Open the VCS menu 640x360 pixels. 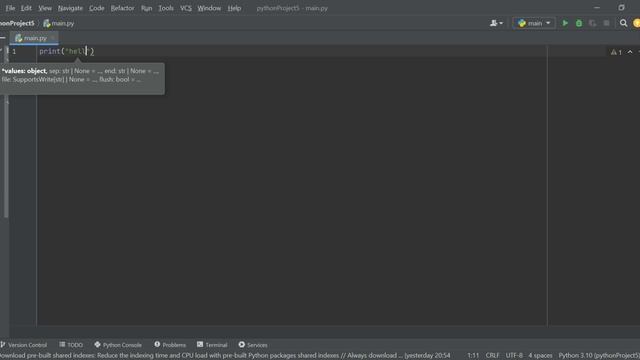(x=186, y=8)
